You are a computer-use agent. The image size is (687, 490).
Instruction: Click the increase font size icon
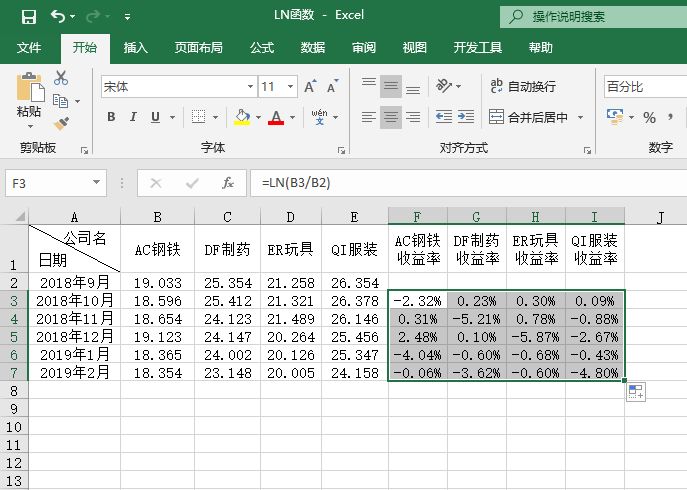coord(306,87)
